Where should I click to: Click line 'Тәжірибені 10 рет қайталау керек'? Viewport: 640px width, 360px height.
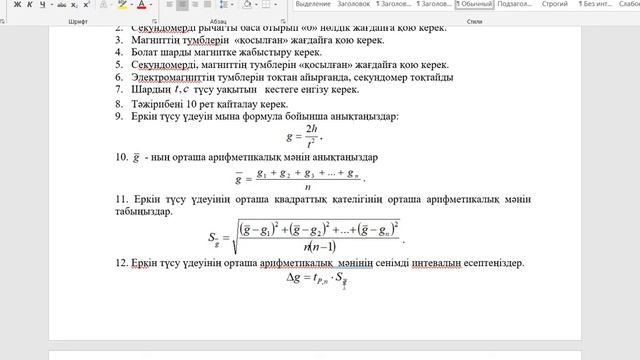(x=209, y=104)
